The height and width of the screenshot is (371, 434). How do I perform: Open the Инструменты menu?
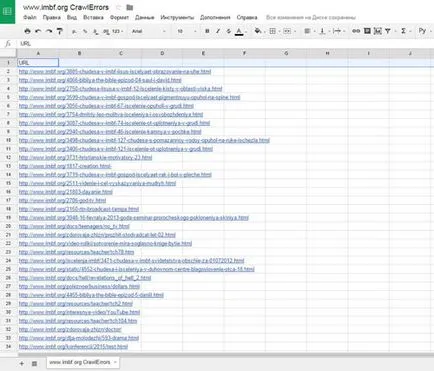(177, 17)
